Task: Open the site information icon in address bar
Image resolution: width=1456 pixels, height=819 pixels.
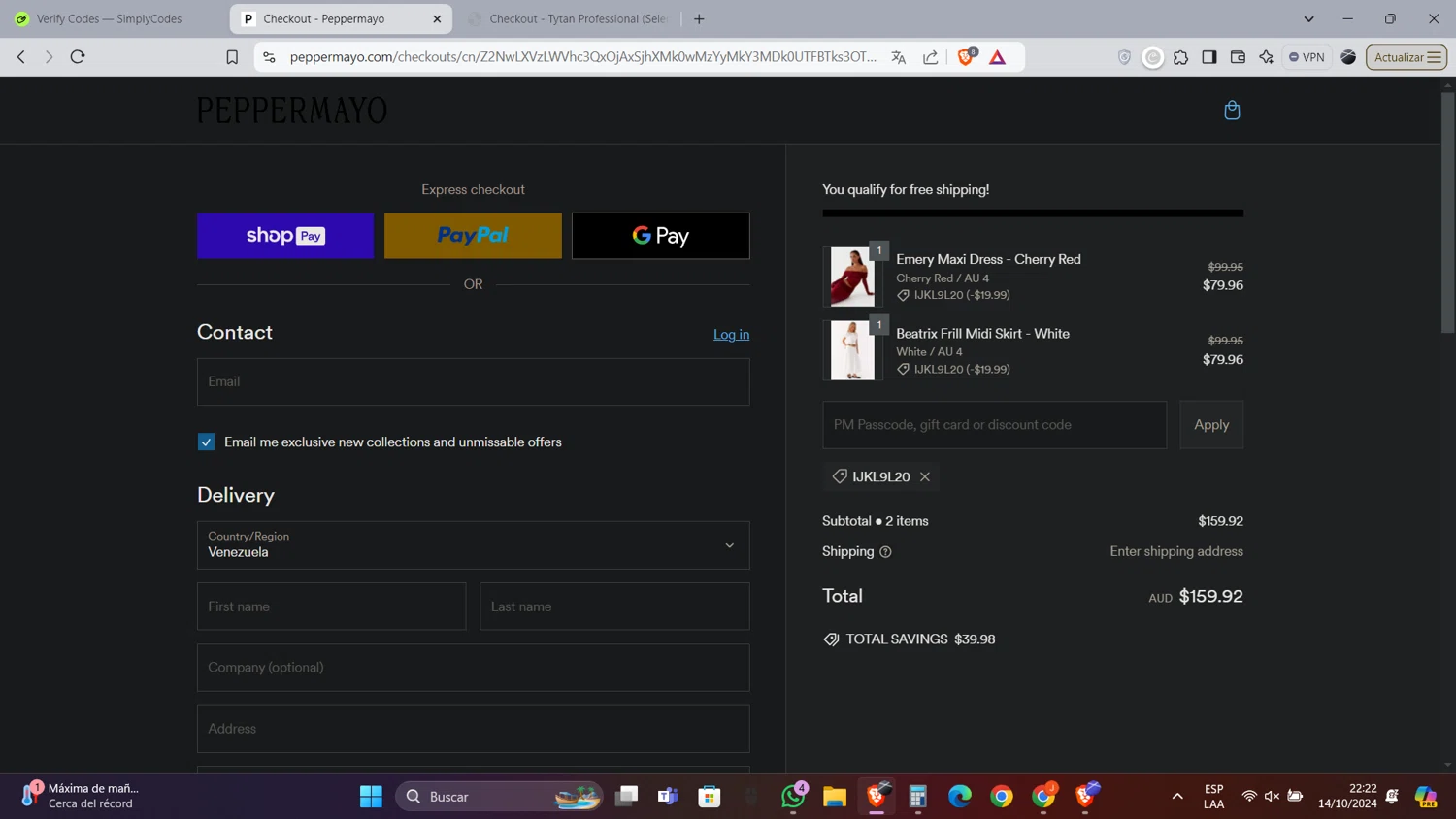Action: click(269, 57)
